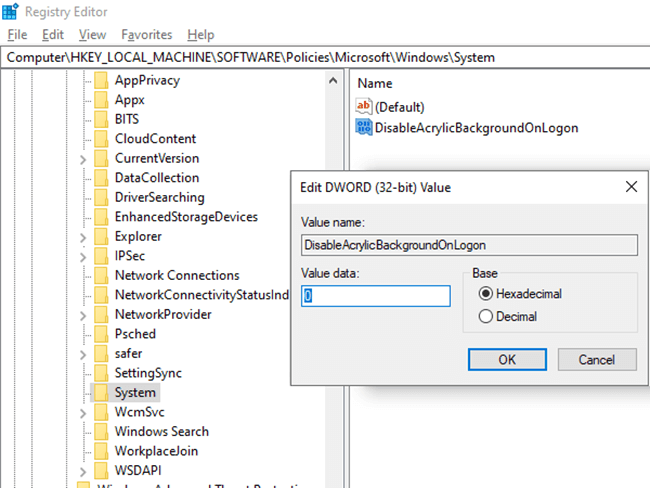This screenshot has height=488, width=650.
Task: Open the View menu
Action: point(92,34)
